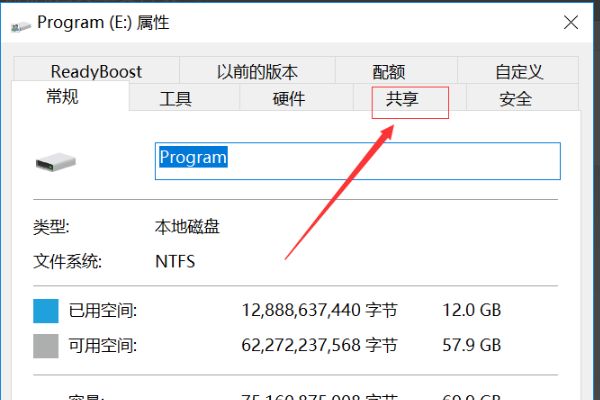Image resolution: width=600 pixels, height=400 pixels.
Task: Open the 共享 tab
Action: point(410,99)
